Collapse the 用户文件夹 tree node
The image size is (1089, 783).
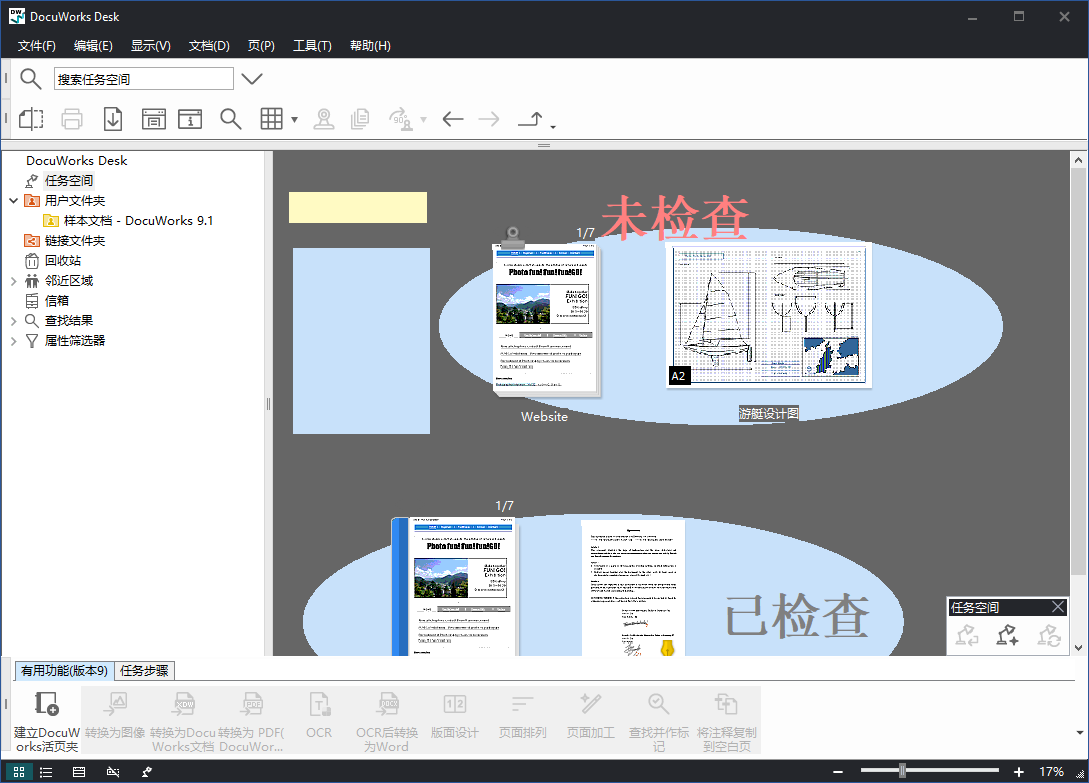13,201
